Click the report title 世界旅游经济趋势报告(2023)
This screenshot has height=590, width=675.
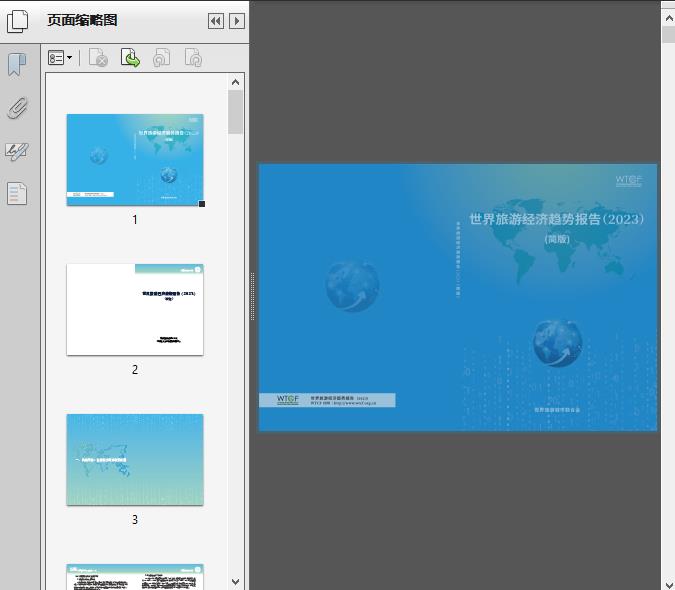pyautogui.click(x=557, y=219)
